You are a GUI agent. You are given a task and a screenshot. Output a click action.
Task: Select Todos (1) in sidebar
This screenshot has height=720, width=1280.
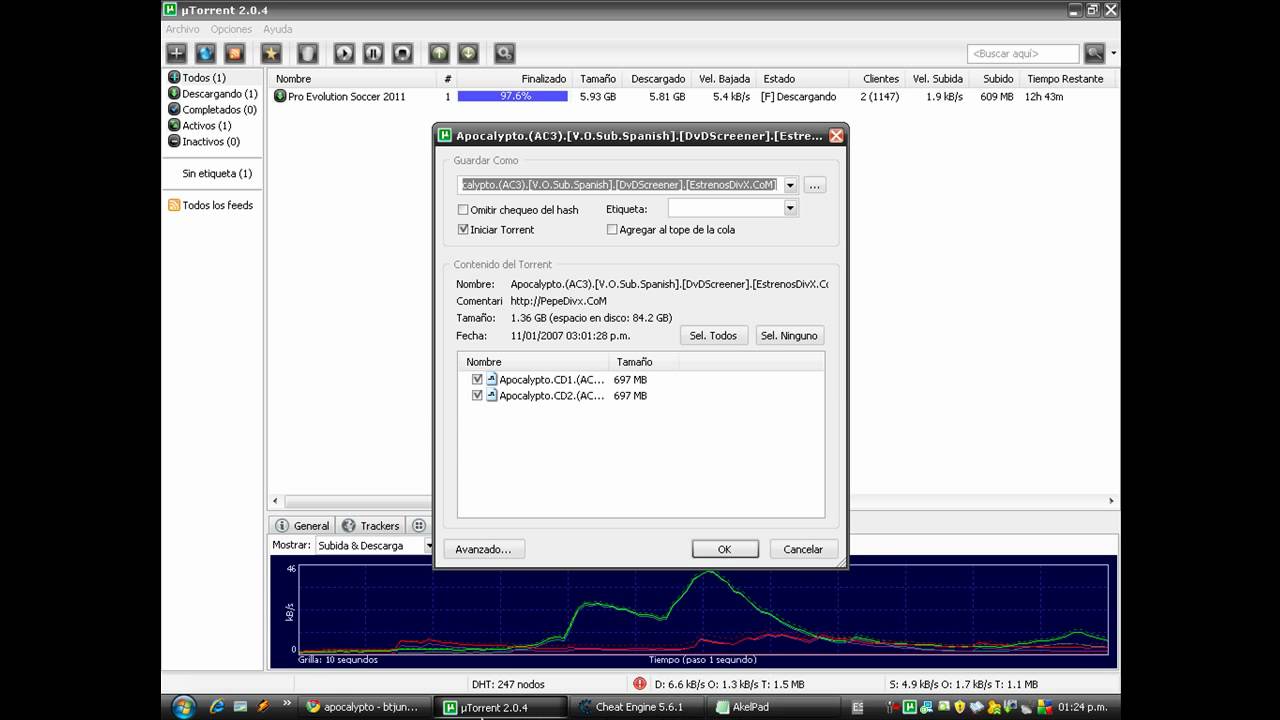[x=197, y=78]
